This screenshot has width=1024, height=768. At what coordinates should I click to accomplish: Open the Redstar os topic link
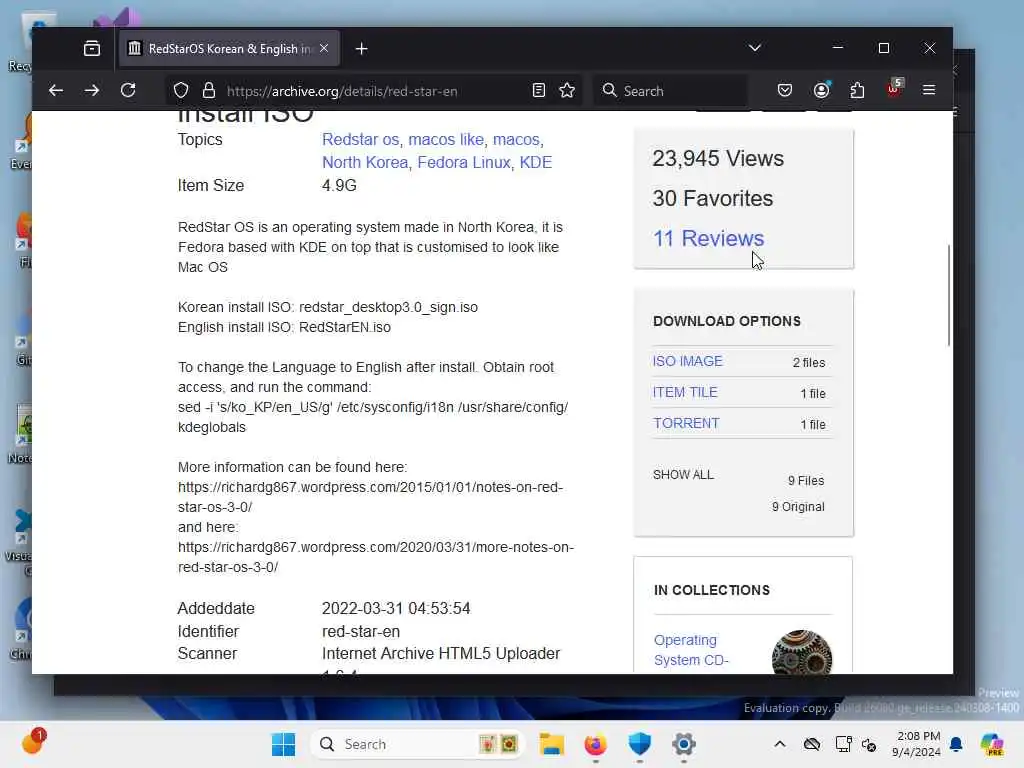(x=360, y=140)
